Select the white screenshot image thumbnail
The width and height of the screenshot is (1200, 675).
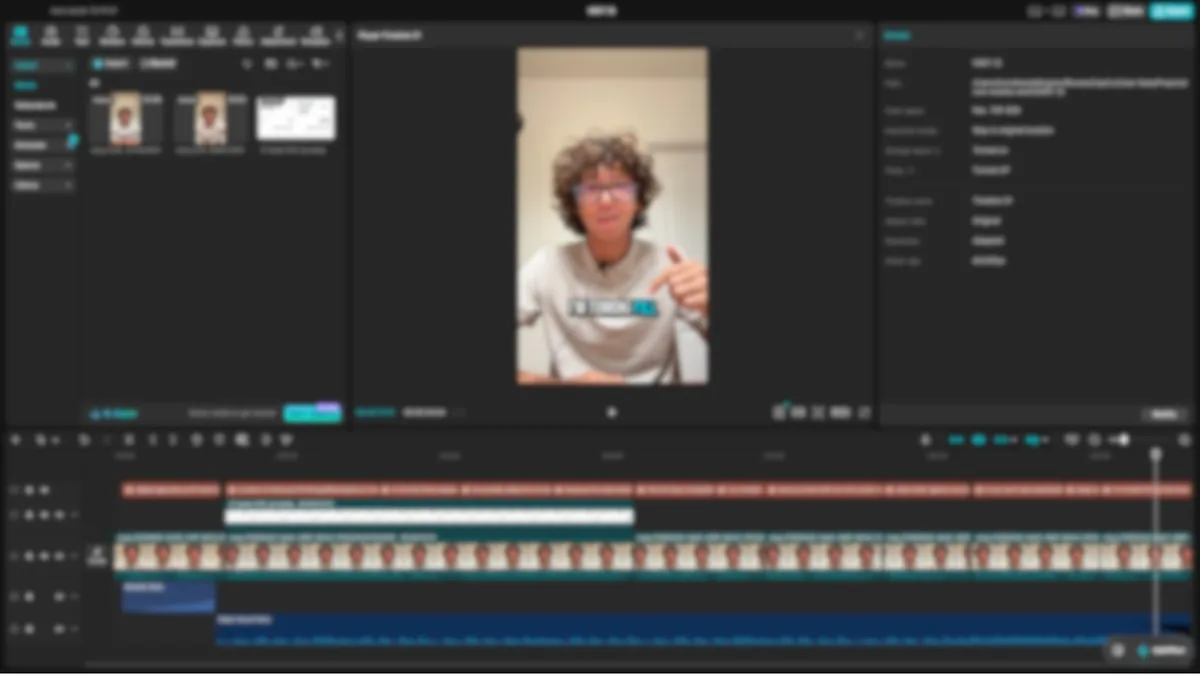296,118
